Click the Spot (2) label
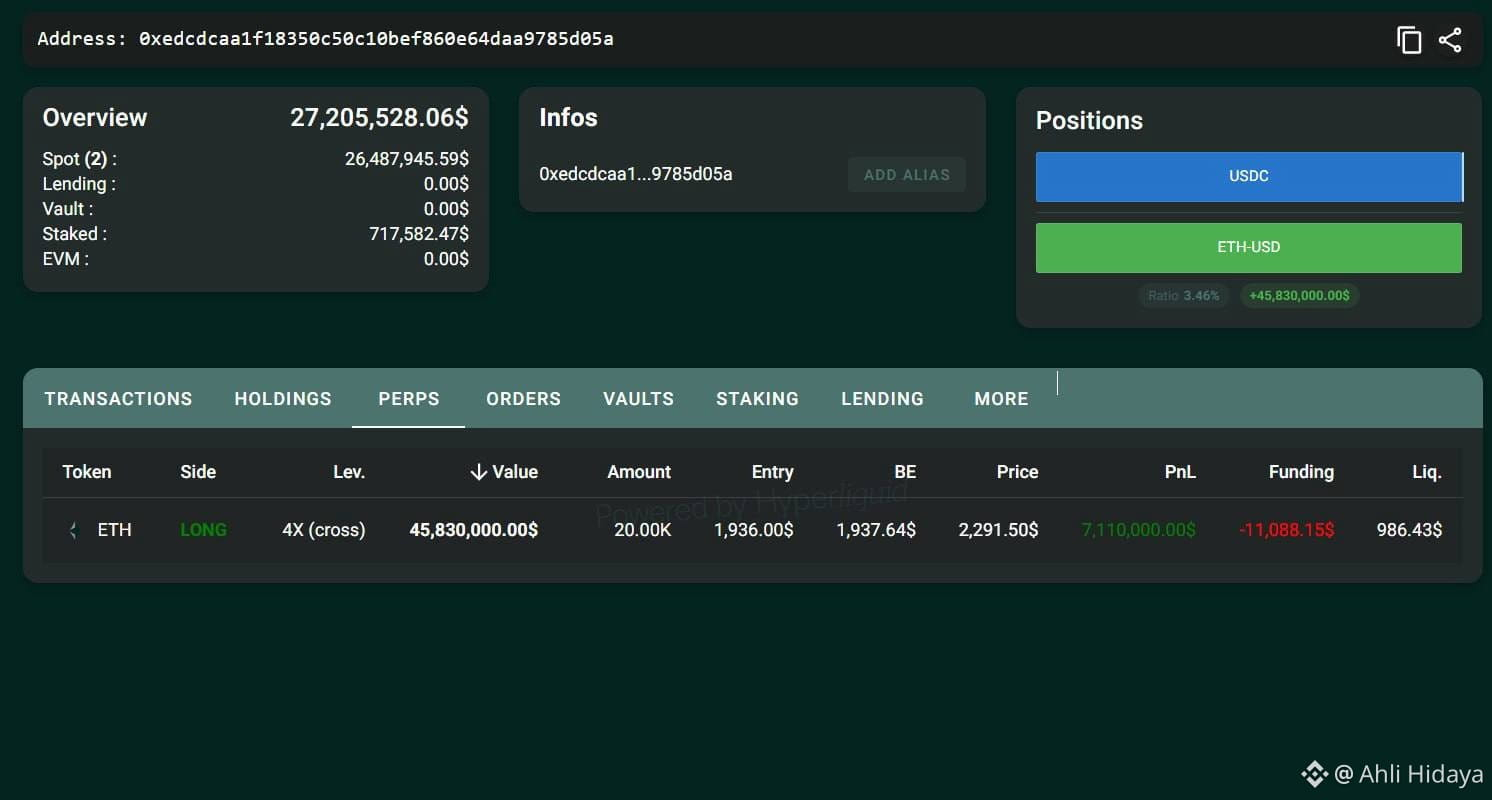 79,159
